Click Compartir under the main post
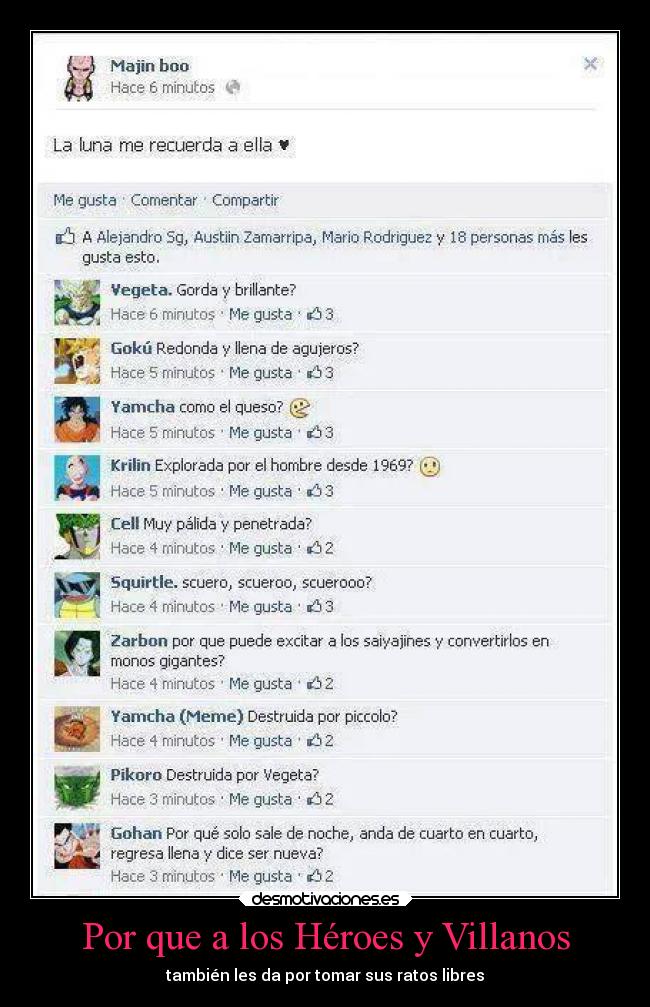650x1007 pixels. coord(245,200)
